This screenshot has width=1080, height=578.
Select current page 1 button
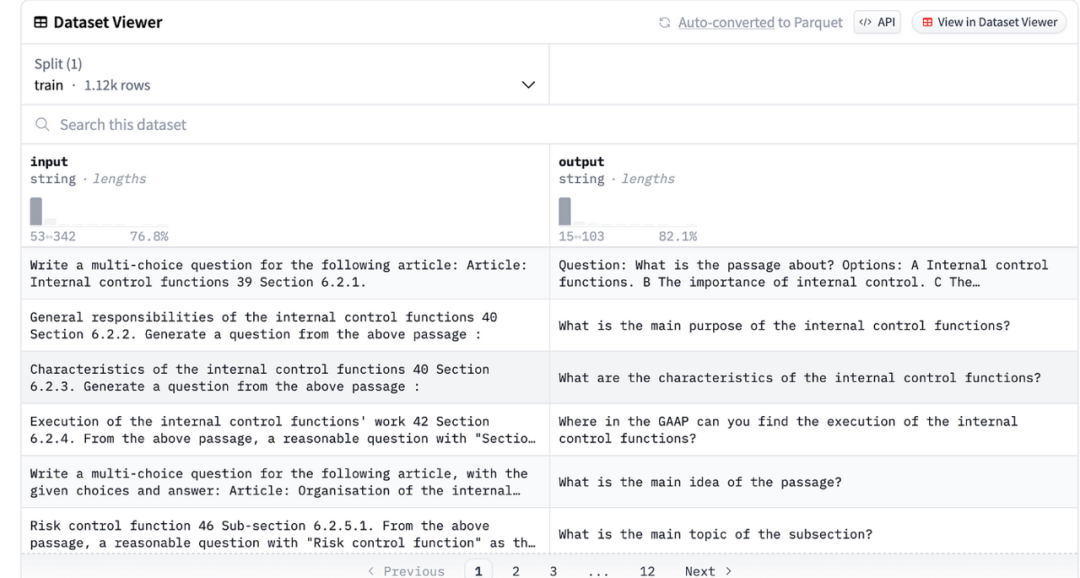pos(478,571)
